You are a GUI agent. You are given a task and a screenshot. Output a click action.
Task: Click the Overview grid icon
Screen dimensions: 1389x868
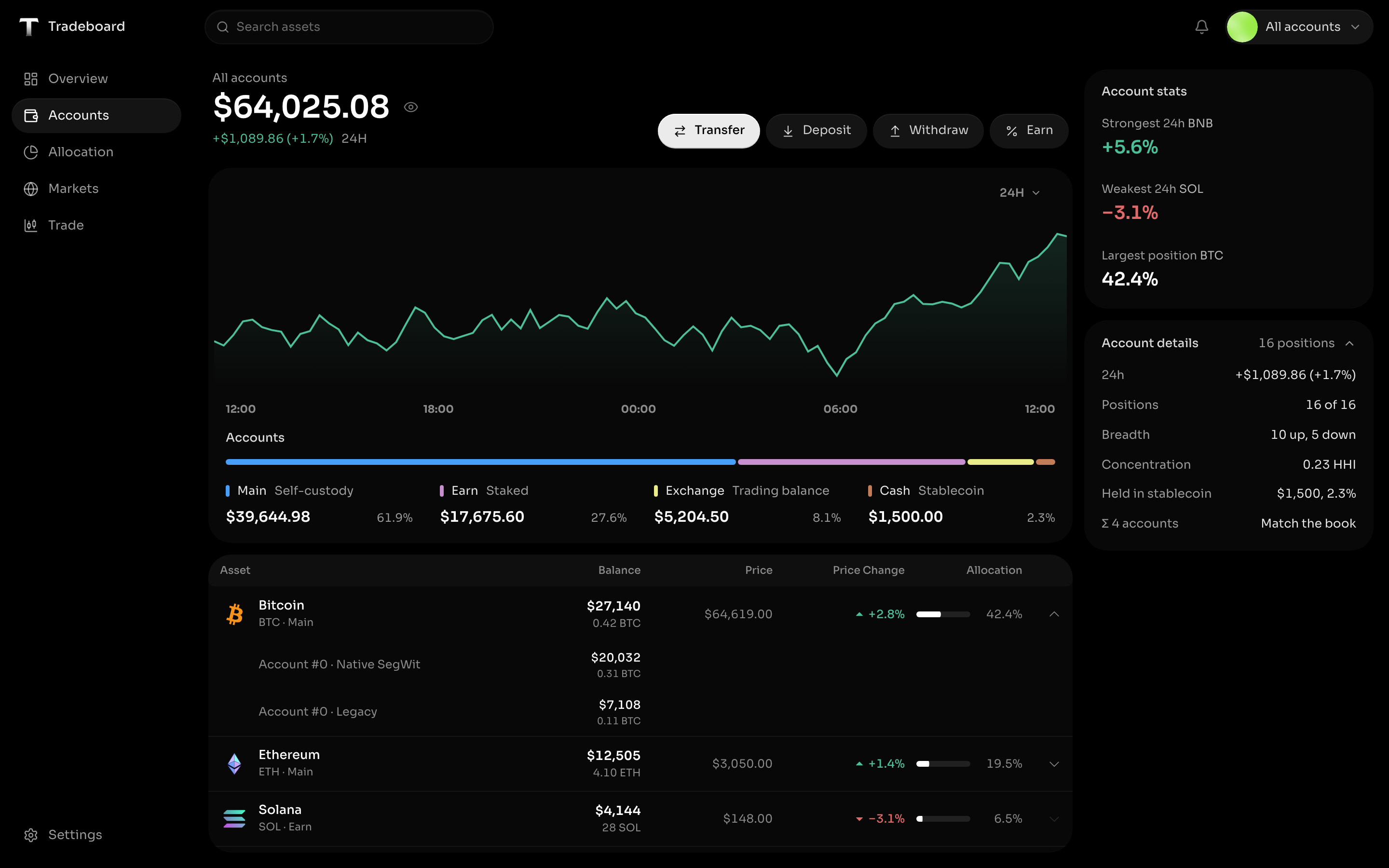tap(31, 79)
